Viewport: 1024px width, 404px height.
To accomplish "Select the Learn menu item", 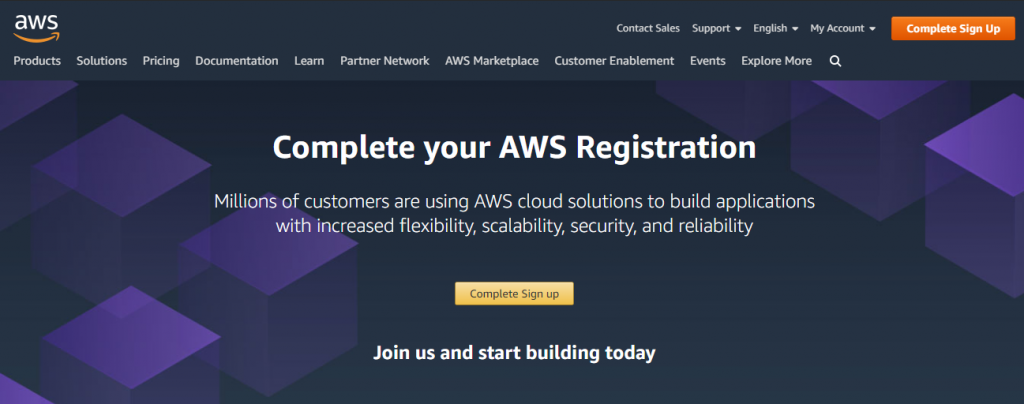I will click(309, 61).
